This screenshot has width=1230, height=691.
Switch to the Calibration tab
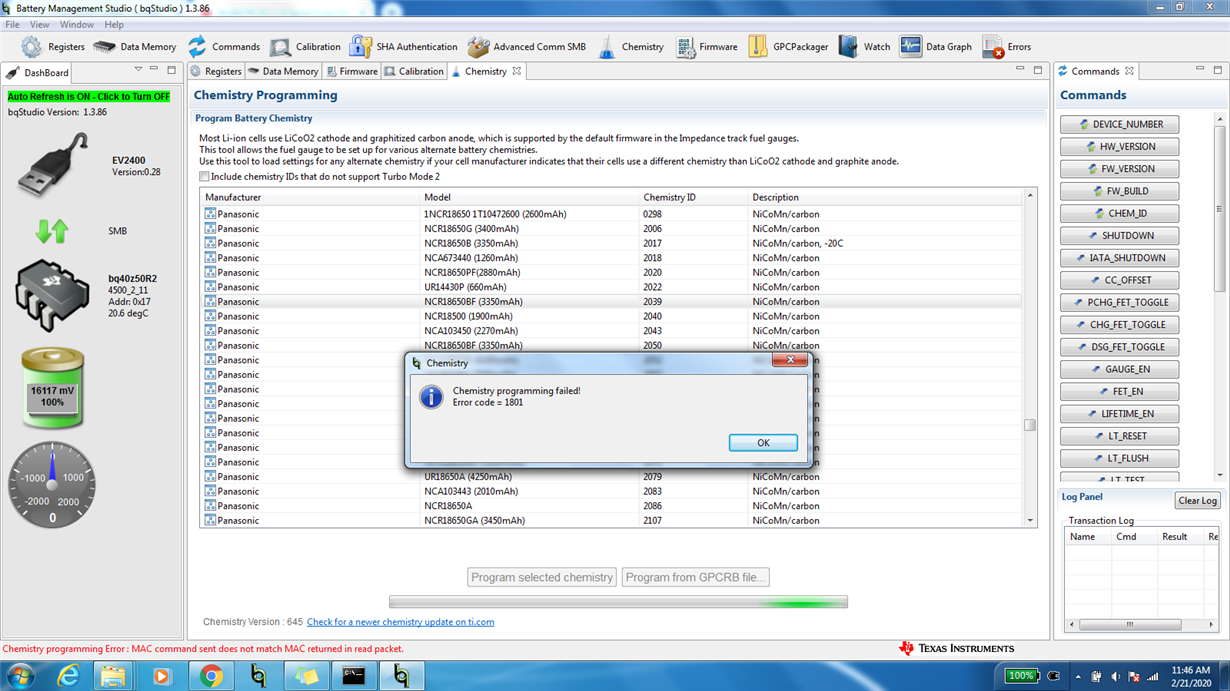[x=414, y=71]
